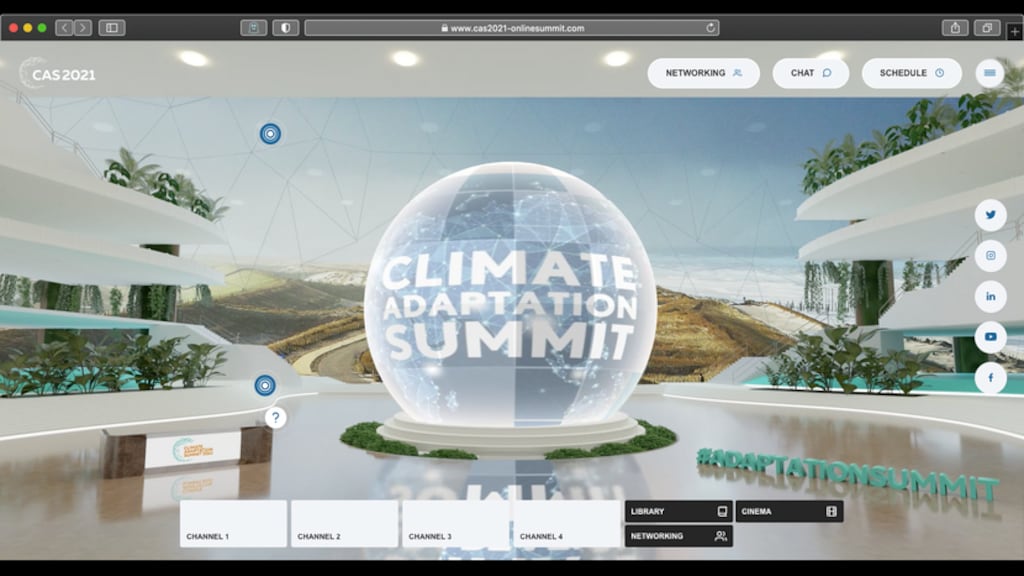Image resolution: width=1024 pixels, height=576 pixels.
Task: Open the Chat panel
Action: pyautogui.click(x=810, y=73)
